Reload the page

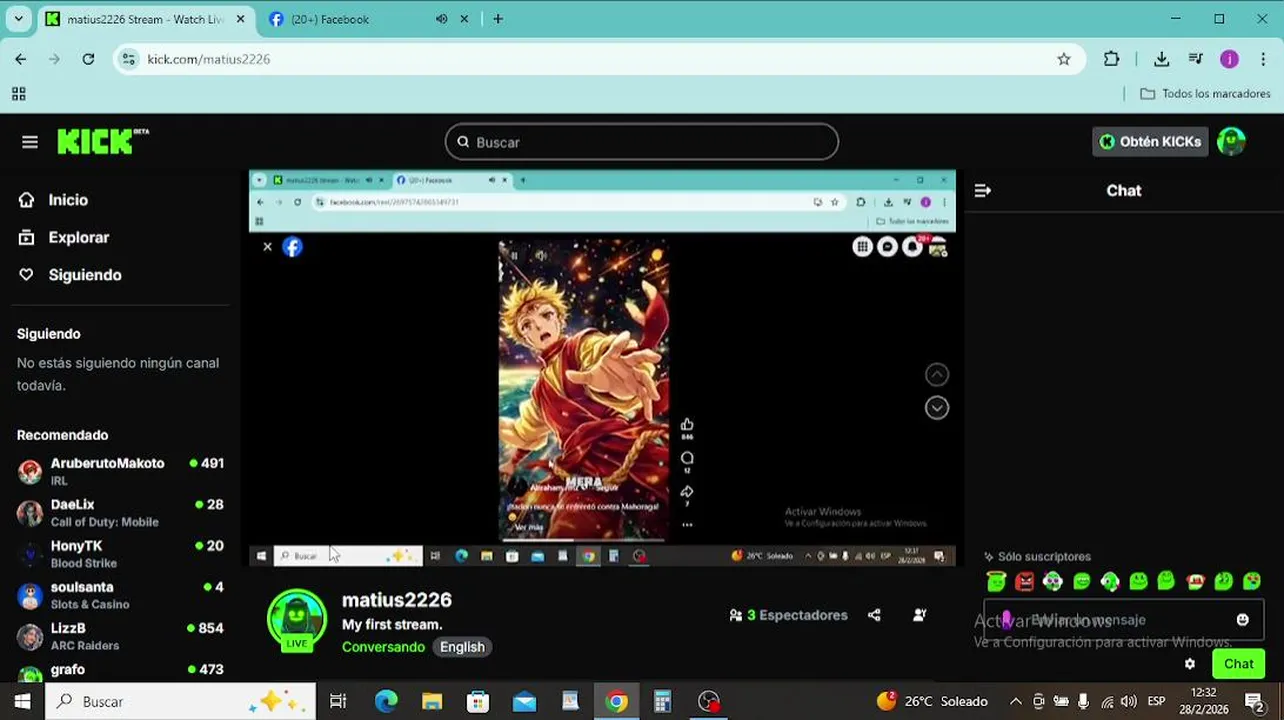[88, 59]
